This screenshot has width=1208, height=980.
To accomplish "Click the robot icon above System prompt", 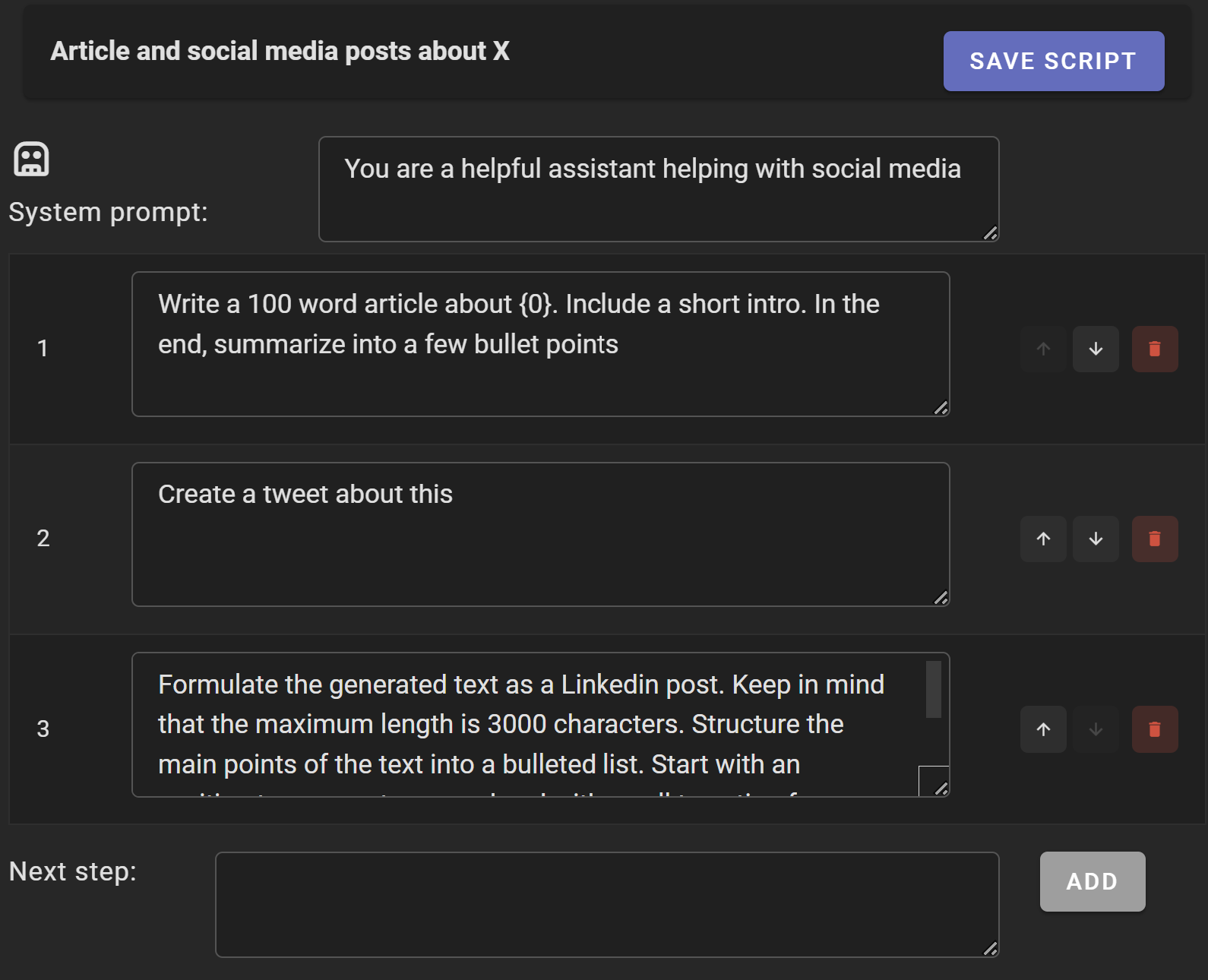I will click(31, 160).
